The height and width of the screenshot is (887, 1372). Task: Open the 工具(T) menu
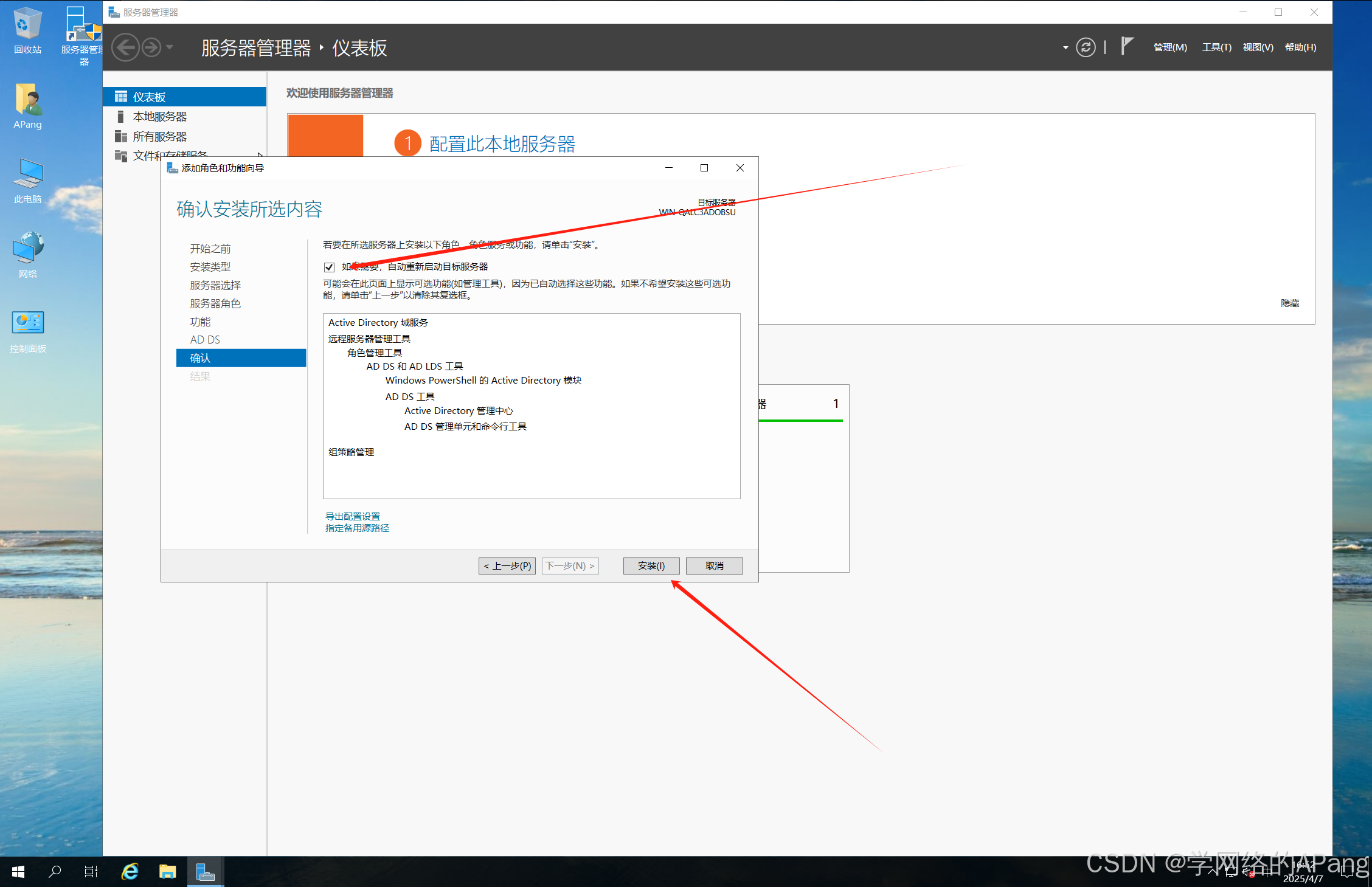[x=1216, y=47]
